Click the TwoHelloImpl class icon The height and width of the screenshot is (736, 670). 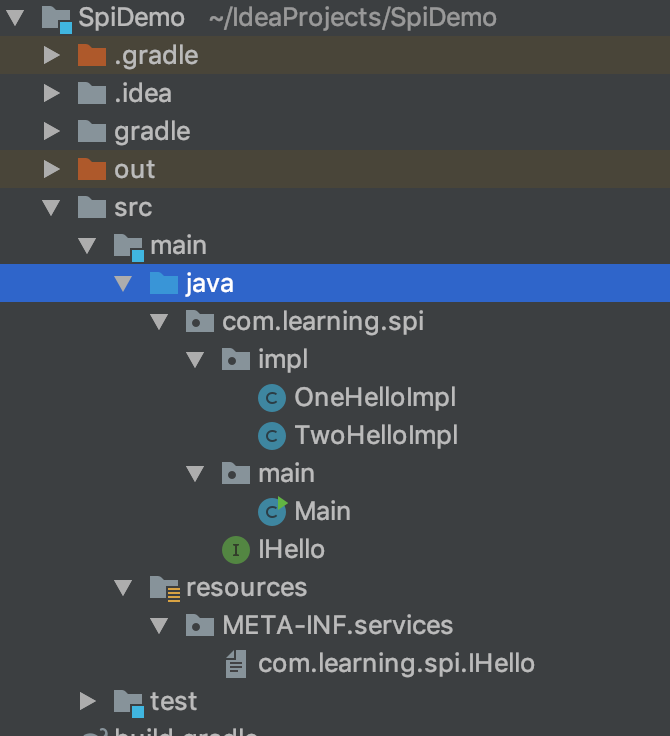pyautogui.click(x=272, y=436)
